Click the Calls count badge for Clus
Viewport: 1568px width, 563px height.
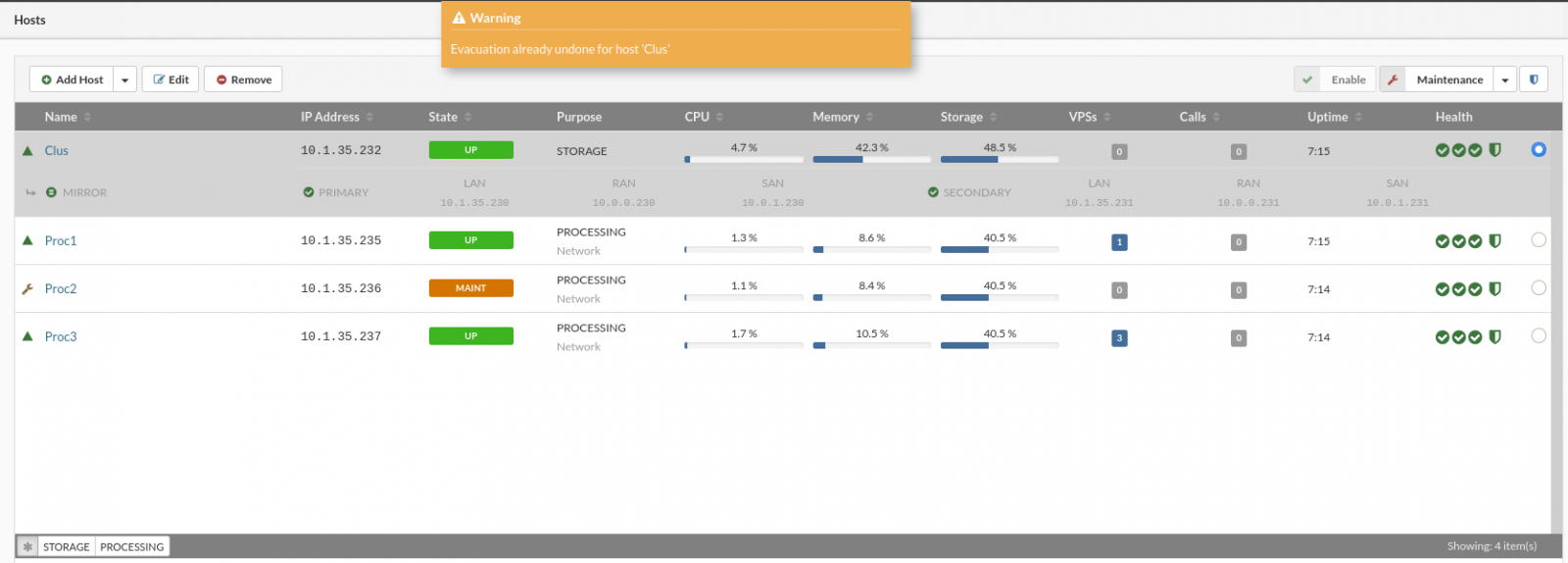(x=1239, y=152)
